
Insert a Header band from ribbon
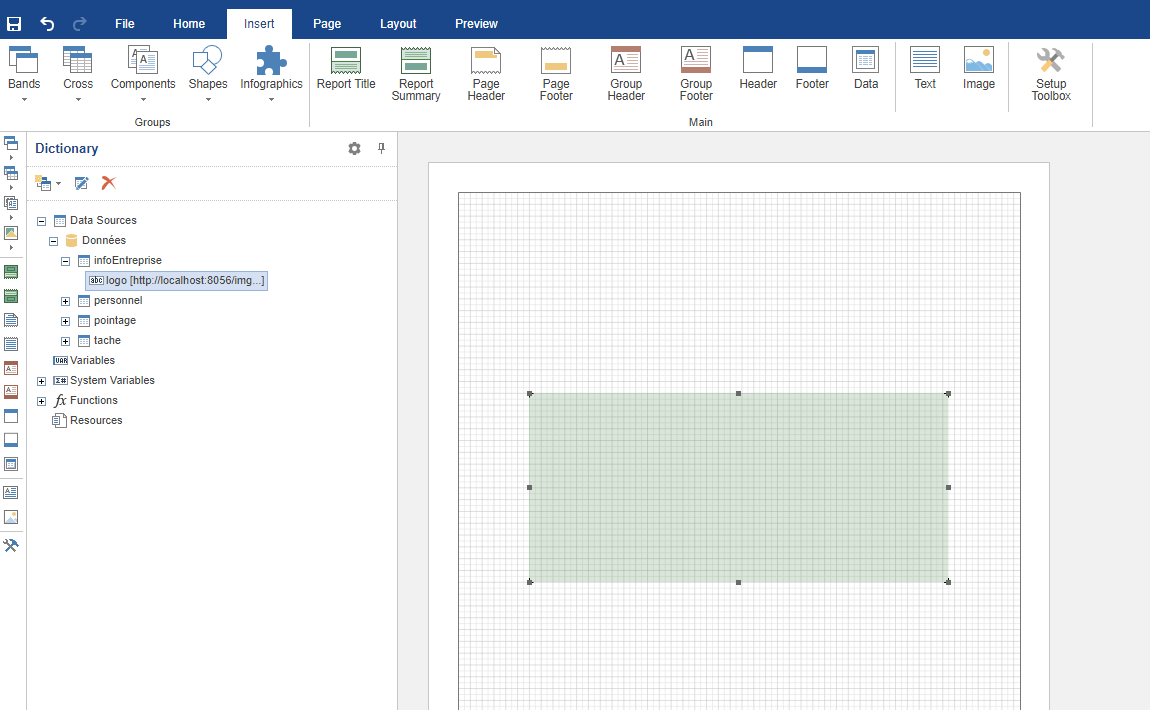(758, 69)
